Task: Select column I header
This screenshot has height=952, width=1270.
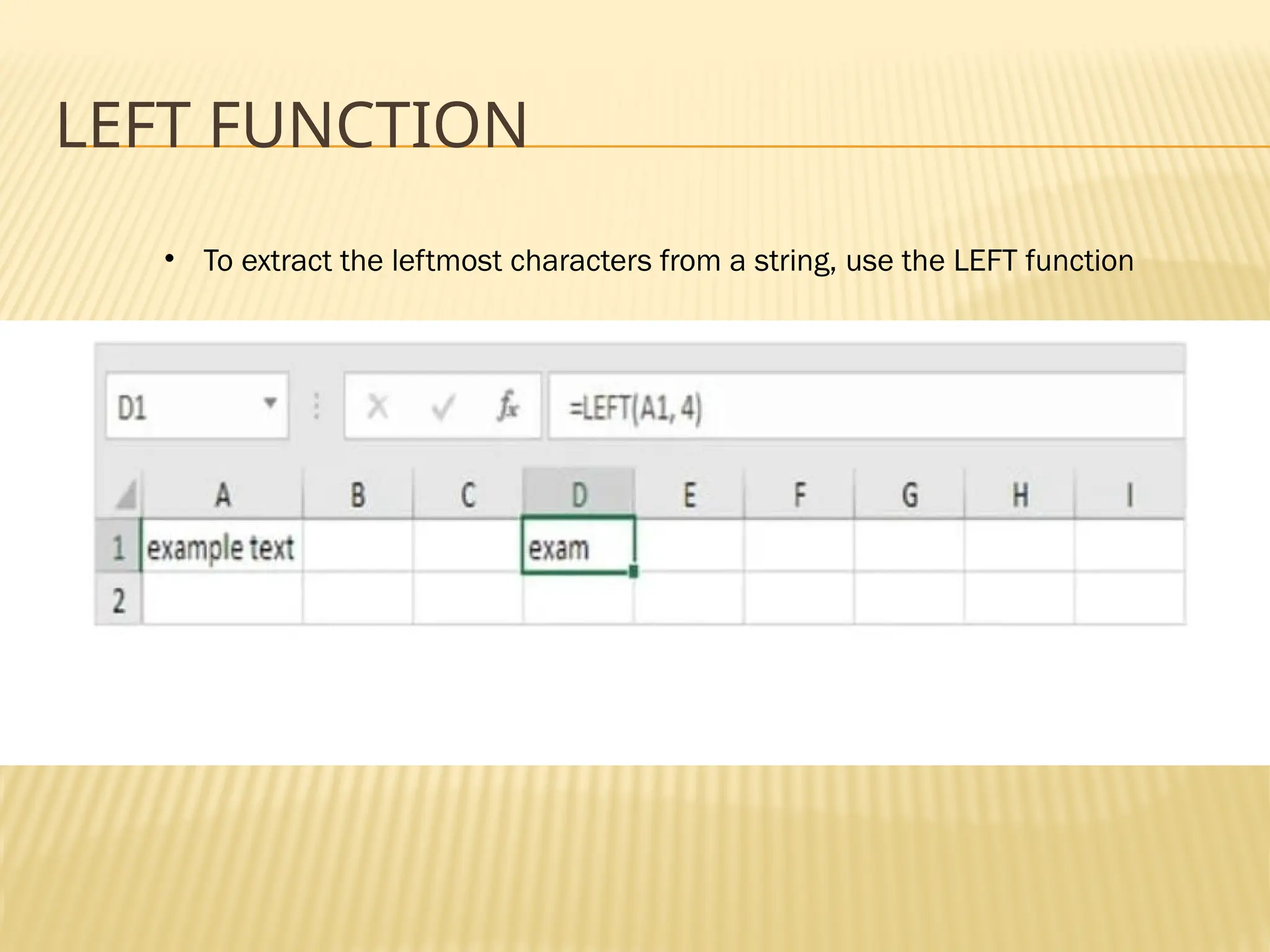Action: pos(1130,494)
